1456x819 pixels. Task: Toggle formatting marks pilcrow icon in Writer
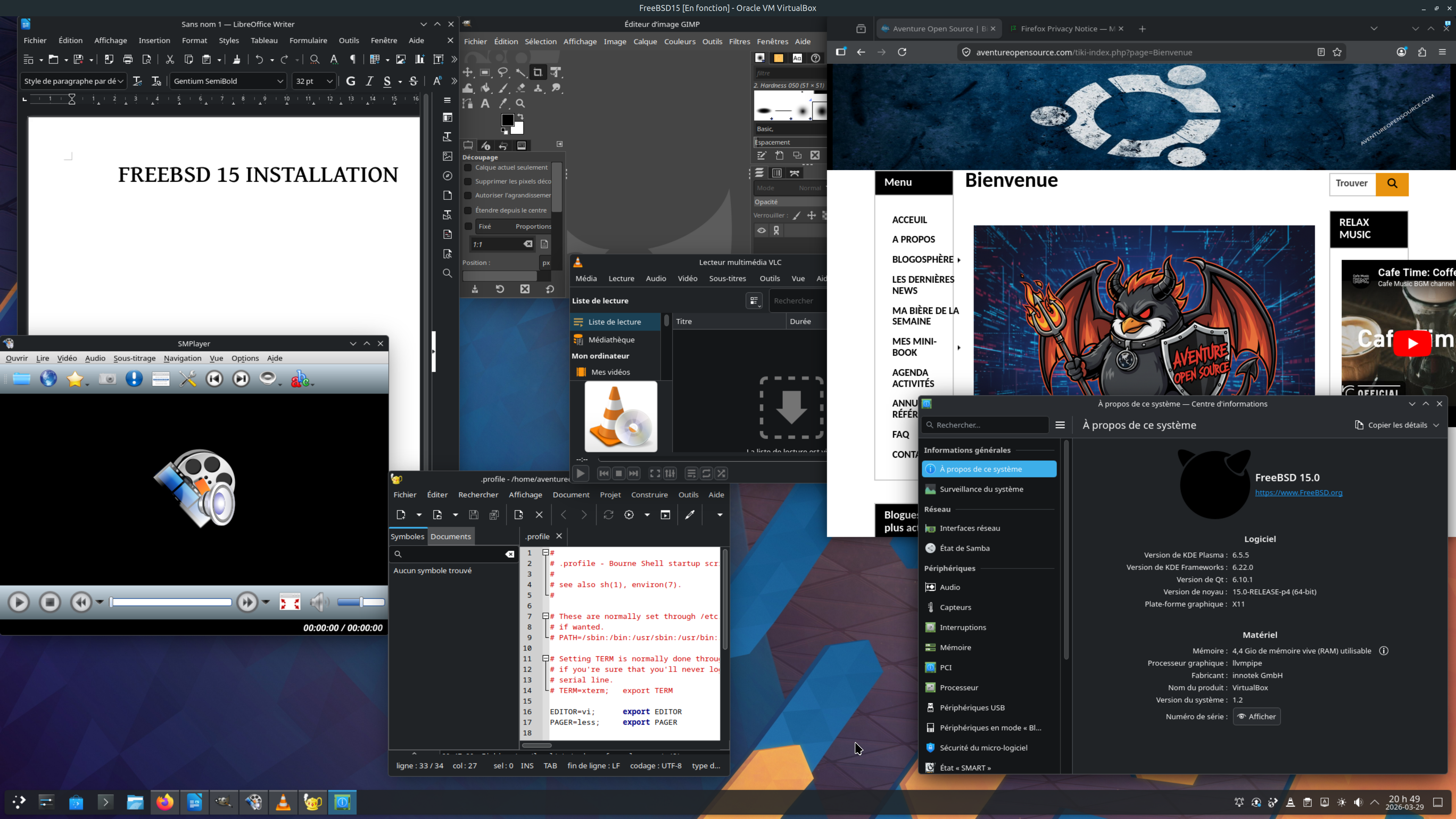coord(353,60)
